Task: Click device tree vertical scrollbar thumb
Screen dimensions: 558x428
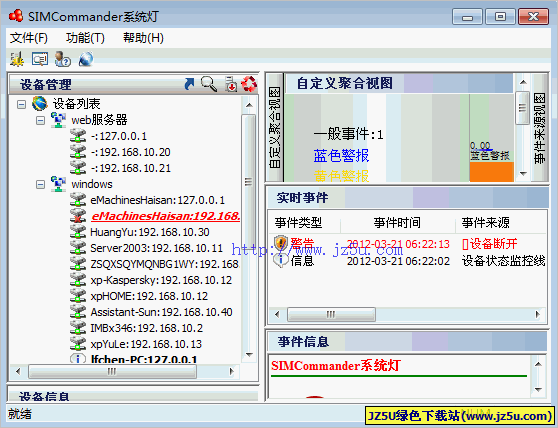Action: (x=248, y=182)
